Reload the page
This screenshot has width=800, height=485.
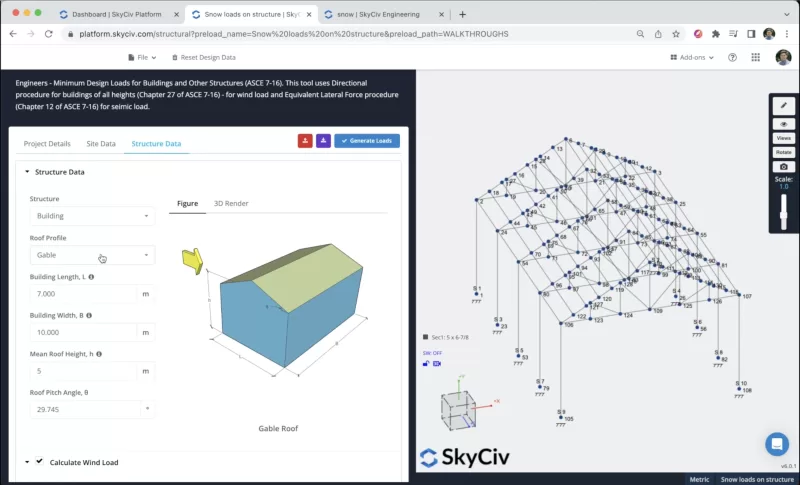pos(48,34)
